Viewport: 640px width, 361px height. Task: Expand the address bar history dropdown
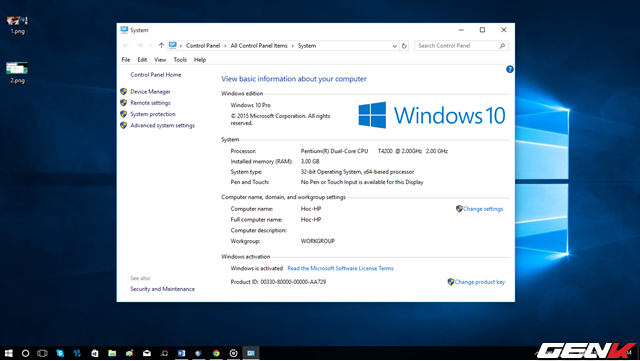click(394, 46)
